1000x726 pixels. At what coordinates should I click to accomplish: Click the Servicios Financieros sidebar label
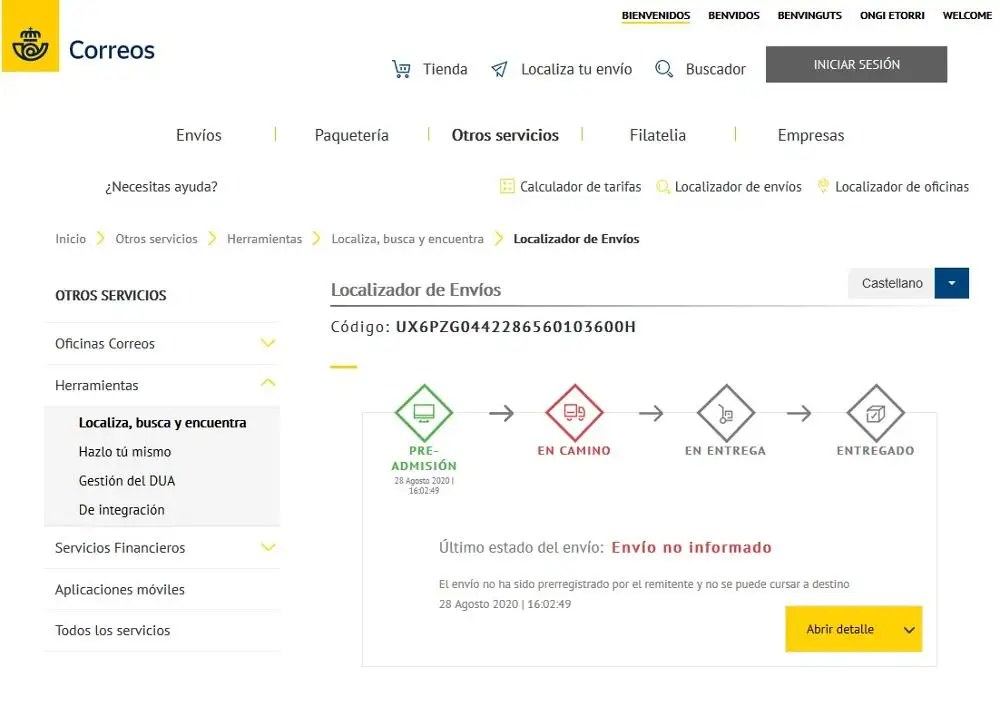click(120, 547)
